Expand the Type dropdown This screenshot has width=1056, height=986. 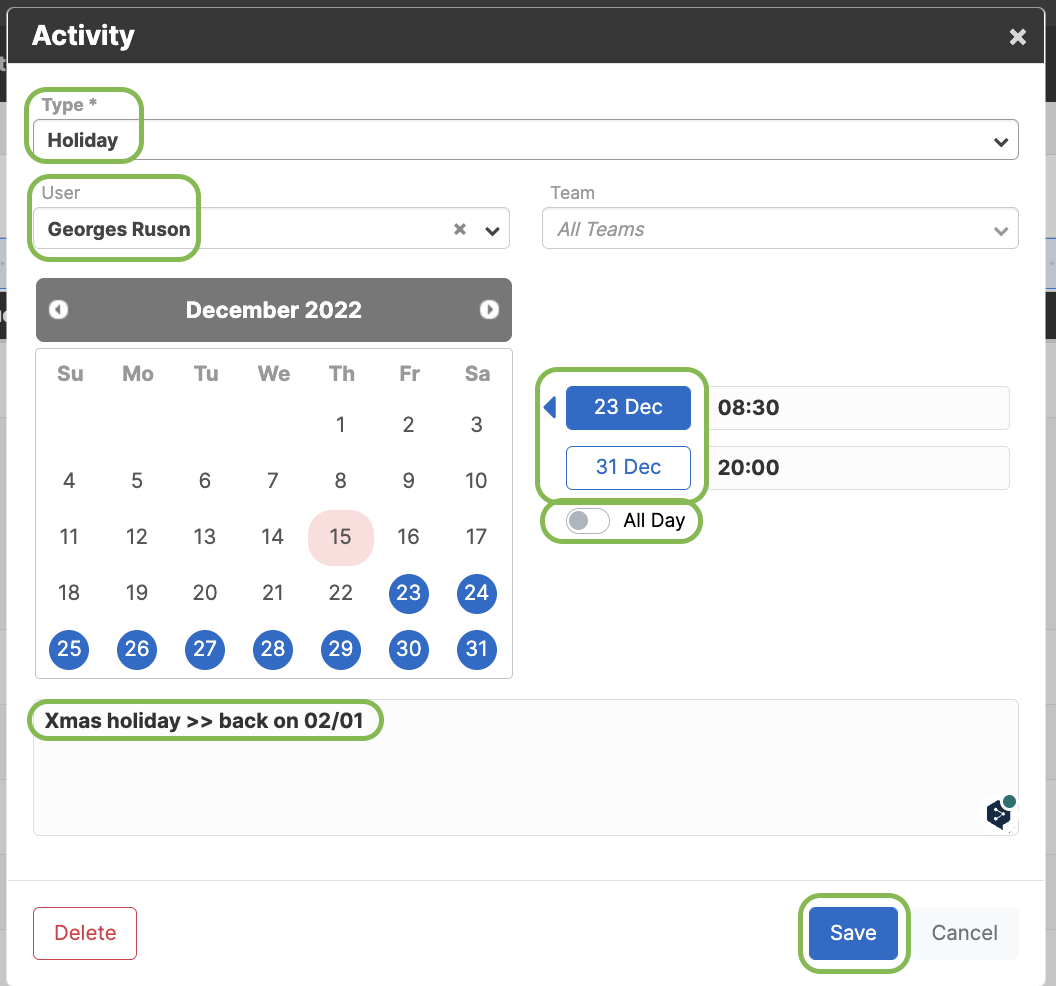pos(1001,141)
